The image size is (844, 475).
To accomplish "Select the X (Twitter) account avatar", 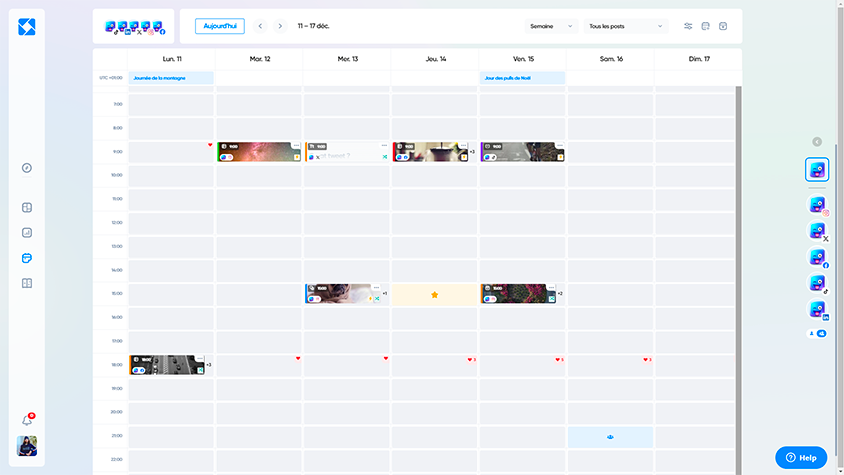I will click(x=817, y=231).
